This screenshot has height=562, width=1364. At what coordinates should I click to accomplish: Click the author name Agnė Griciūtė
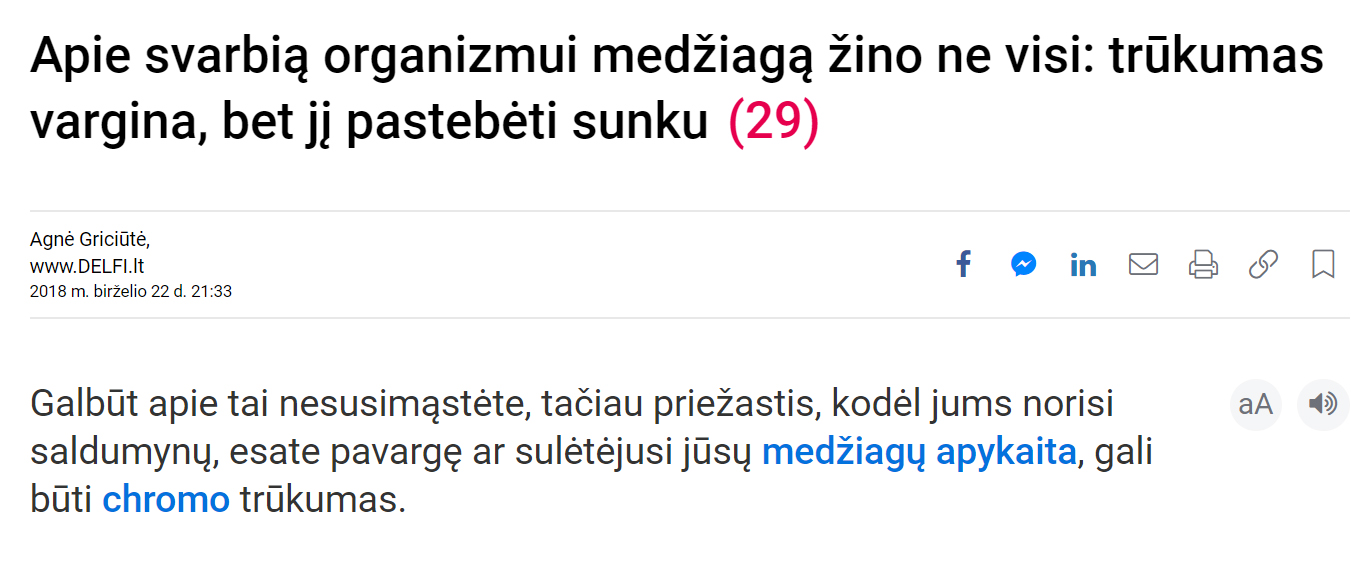coord(90,239)
